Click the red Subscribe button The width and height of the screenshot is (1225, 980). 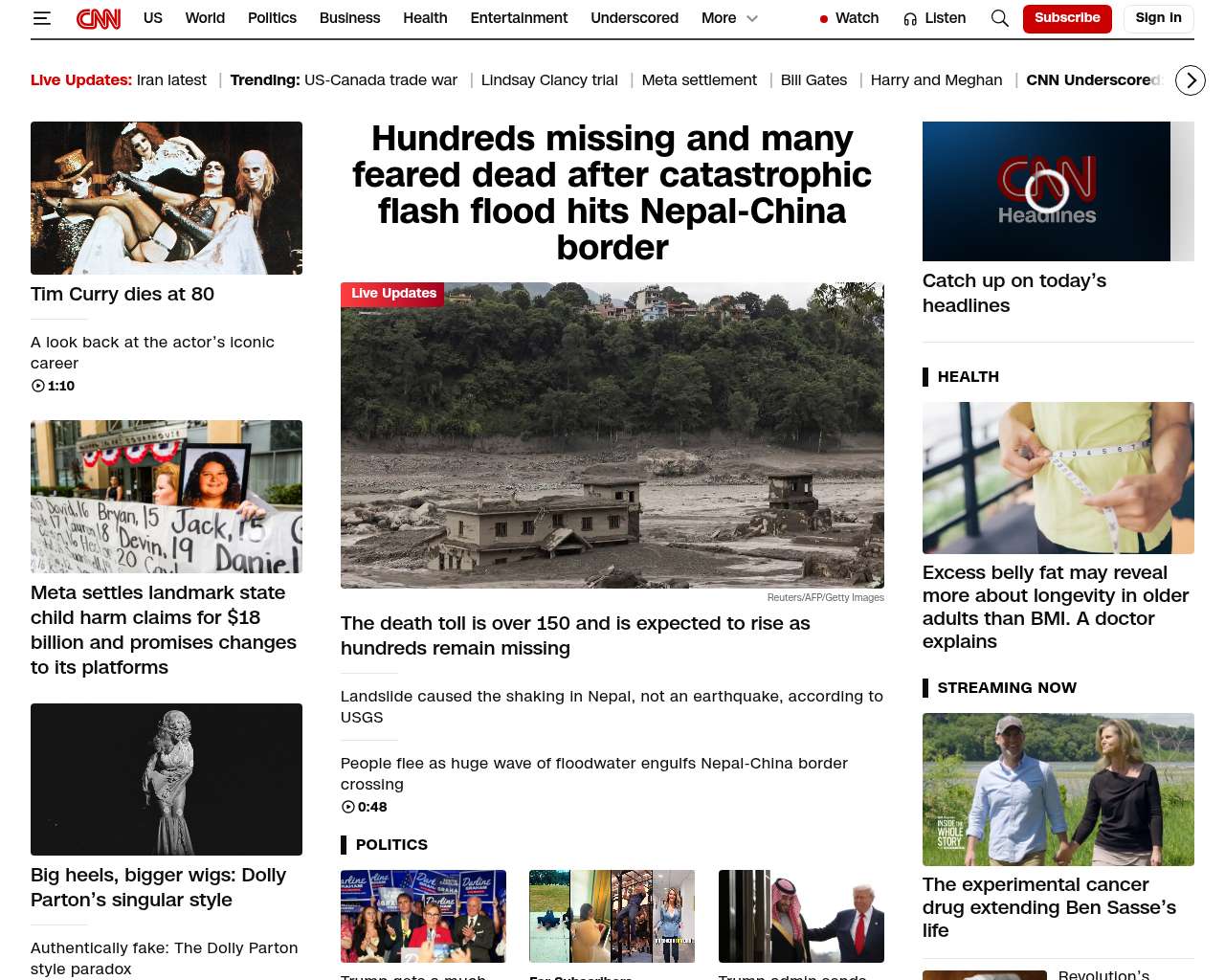pos(1067,18)
